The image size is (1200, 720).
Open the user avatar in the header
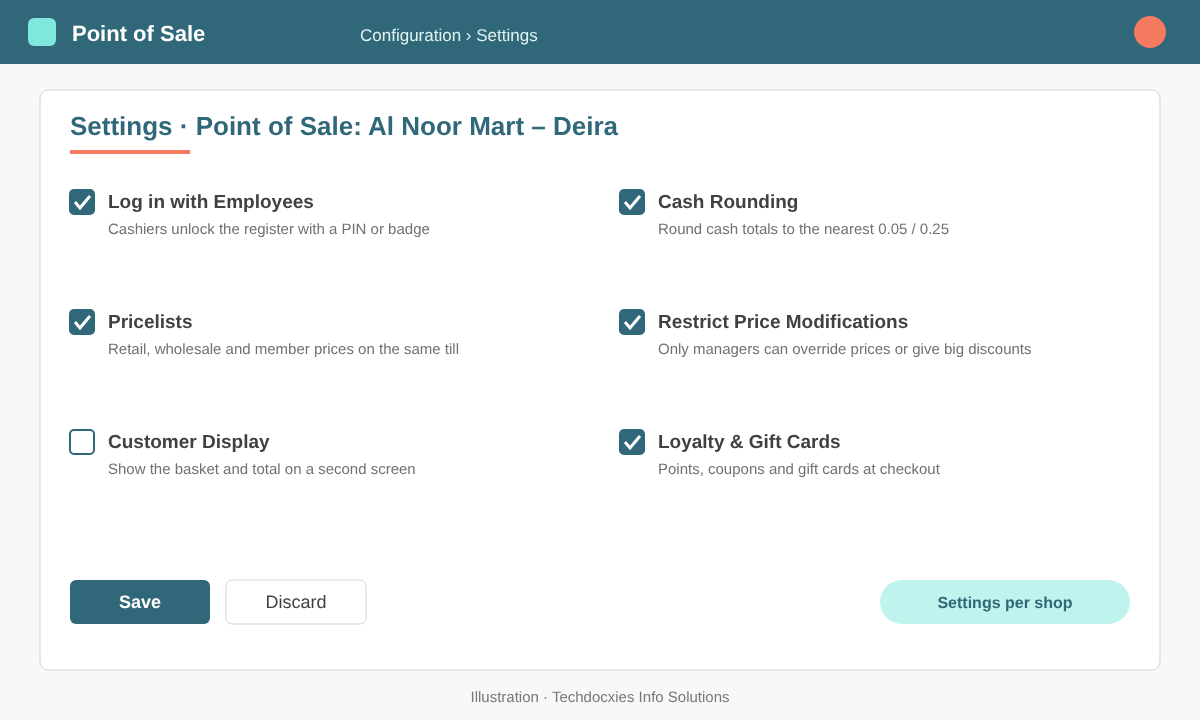coord(1150,32)
